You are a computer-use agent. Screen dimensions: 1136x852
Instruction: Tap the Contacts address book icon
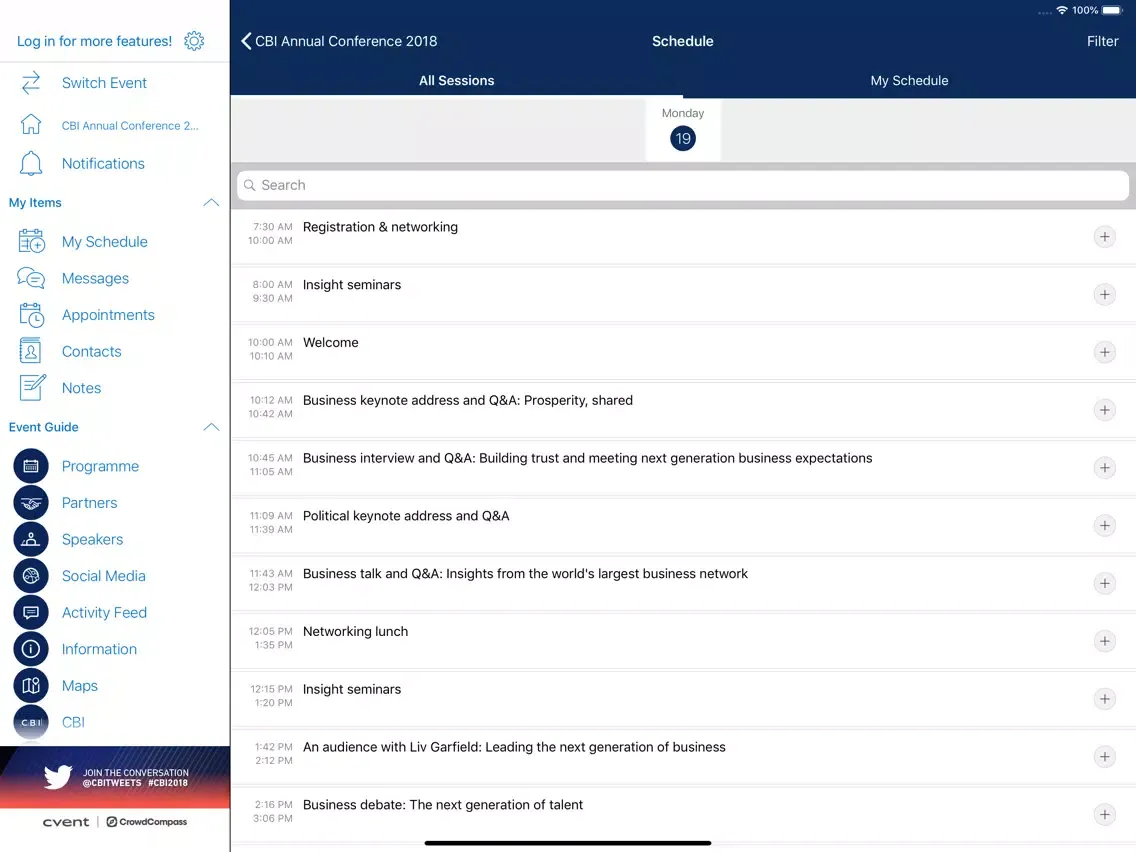point(30,351)
